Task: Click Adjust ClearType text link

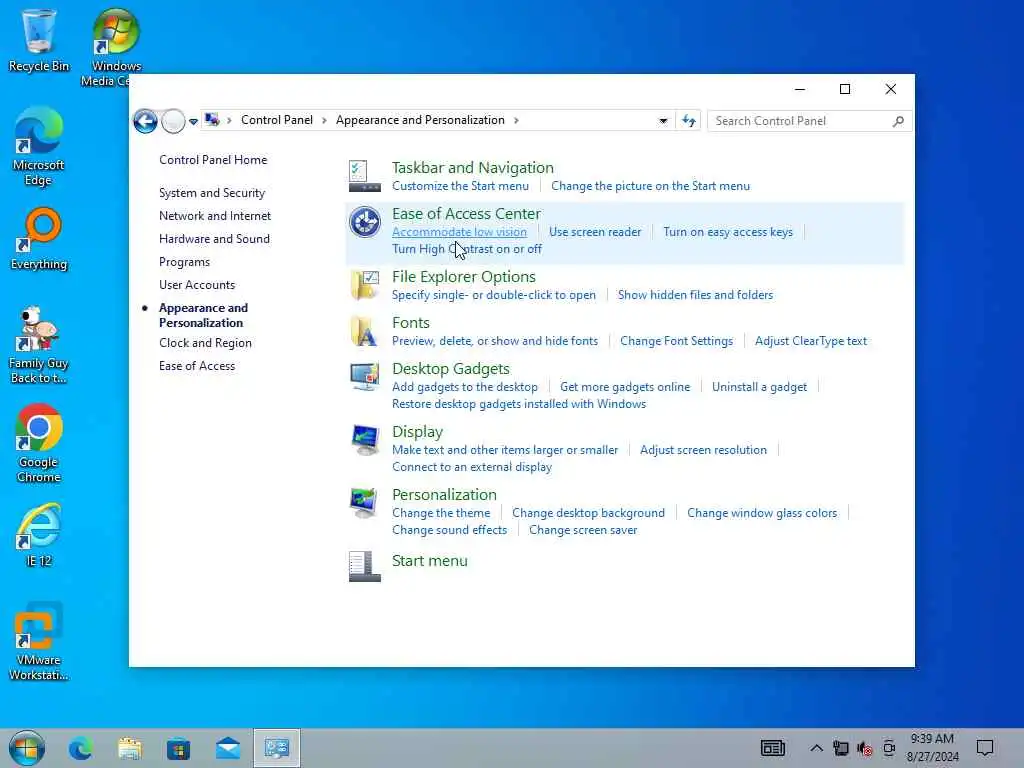Action: (810, 341)
